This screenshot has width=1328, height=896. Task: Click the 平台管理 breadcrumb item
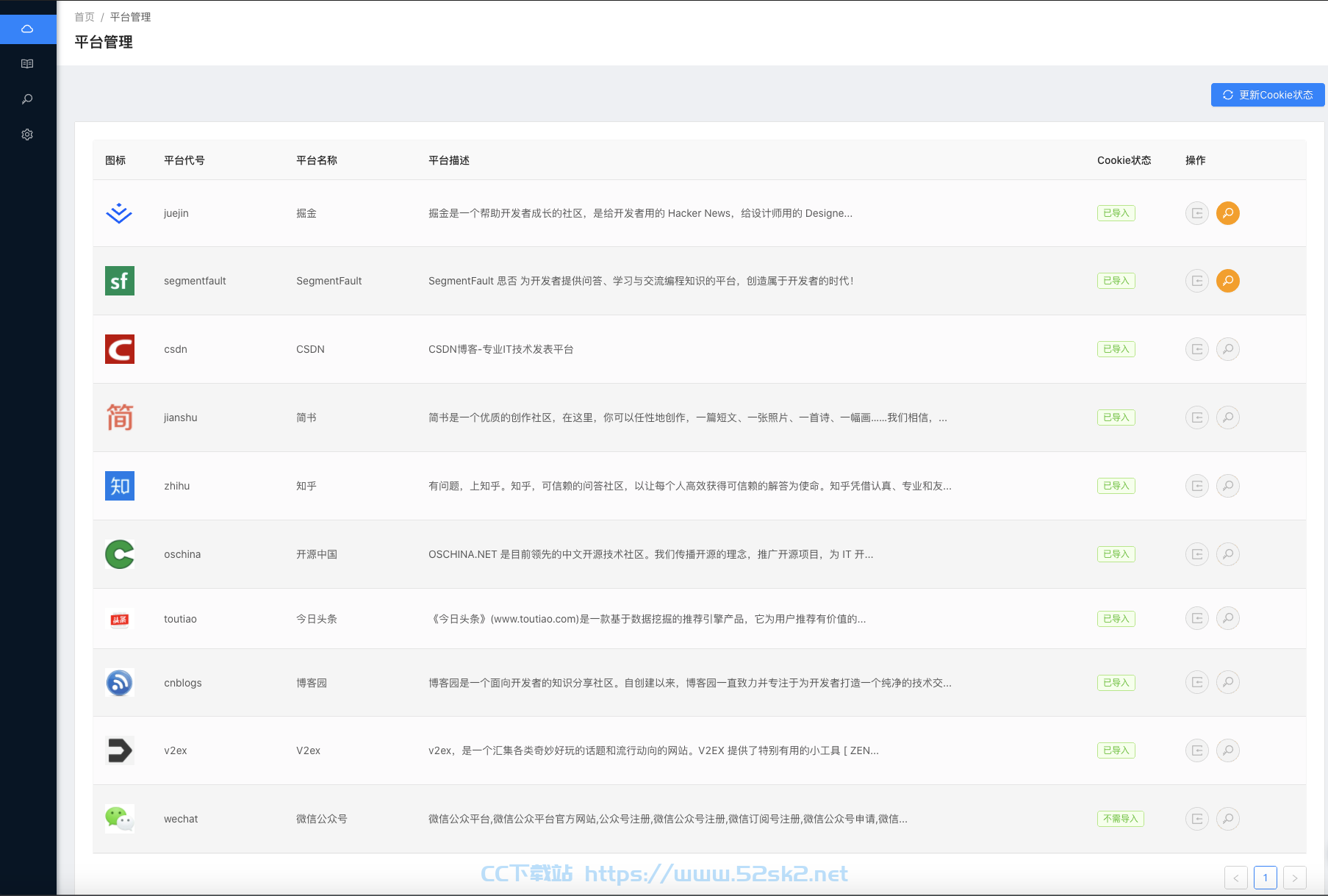(131, 17)
